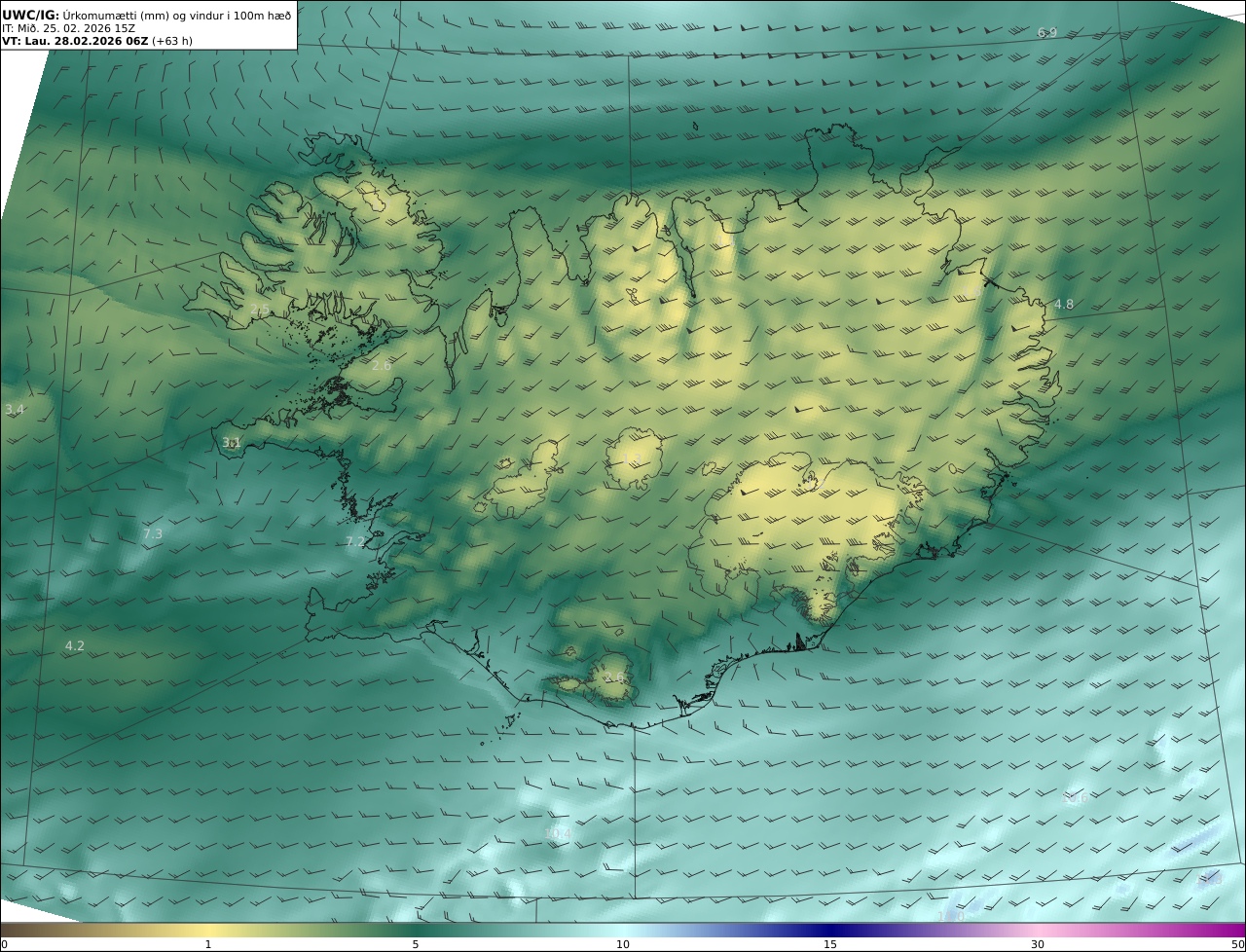Click the 7.2 value label on the map

[355, 542]
